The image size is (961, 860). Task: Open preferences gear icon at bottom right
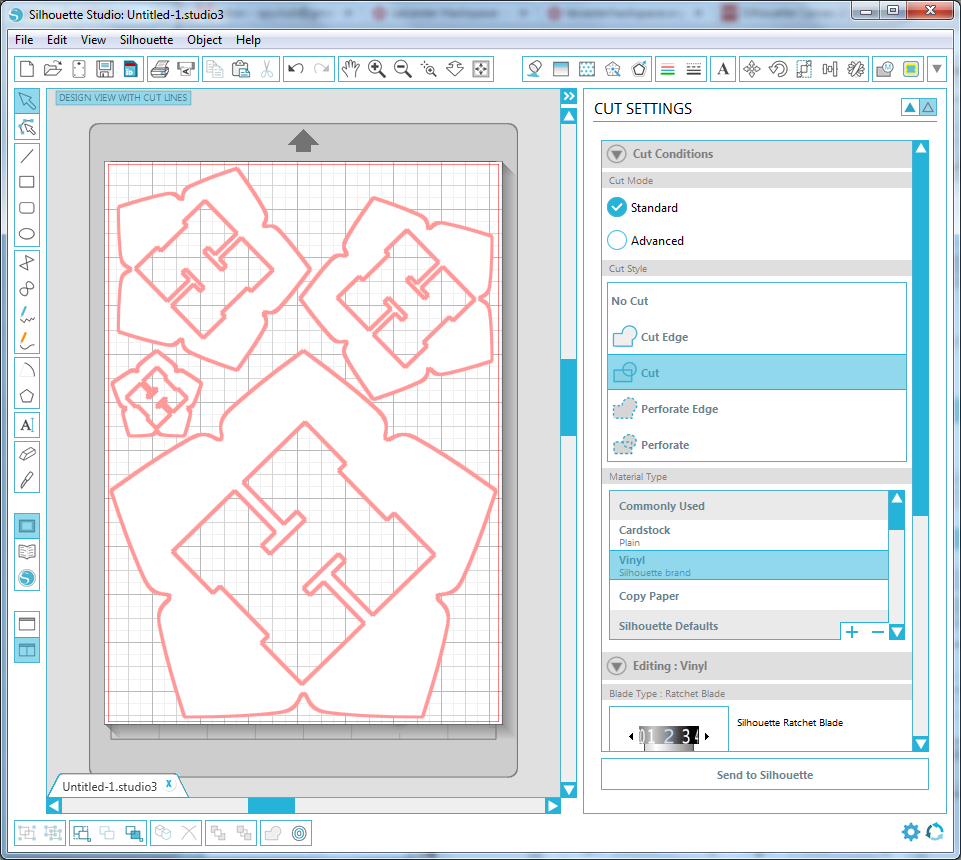[x=911, y=832]
